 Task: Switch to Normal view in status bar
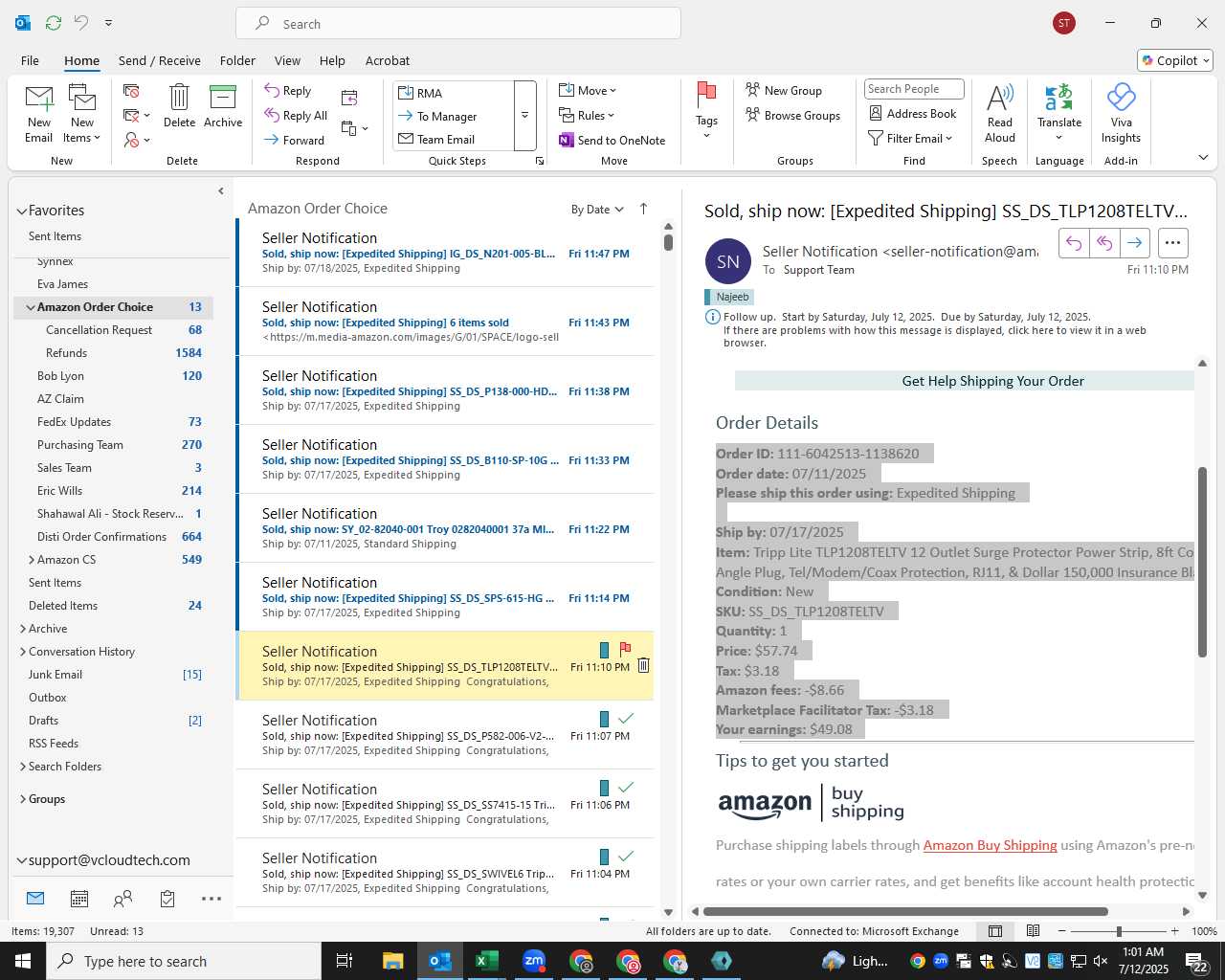(995, 931)
